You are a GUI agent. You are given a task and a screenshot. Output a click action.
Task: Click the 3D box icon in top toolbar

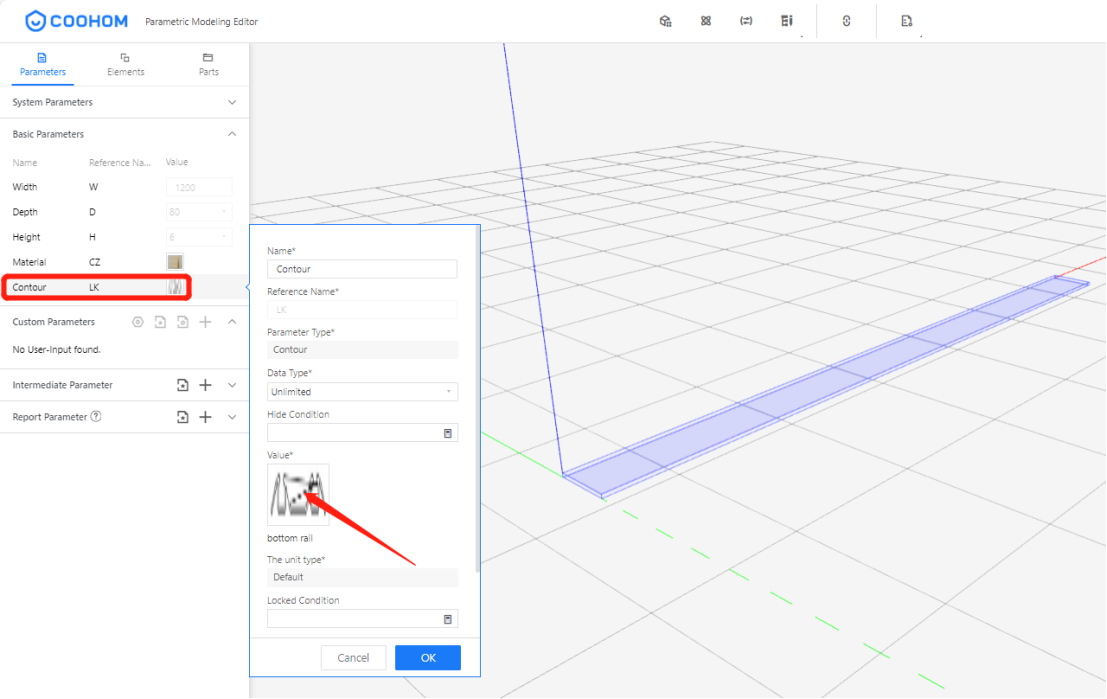tap(665, 21)
